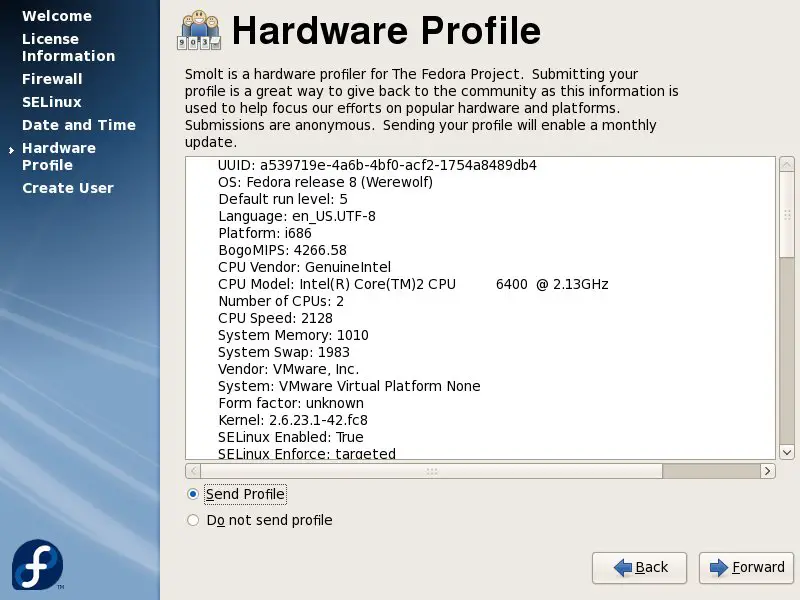Image resolution: width=800 pixels, height=600 pixels.
Task: Click the vertical scrollbar up arrow
Action: click(x=787, y=164)
